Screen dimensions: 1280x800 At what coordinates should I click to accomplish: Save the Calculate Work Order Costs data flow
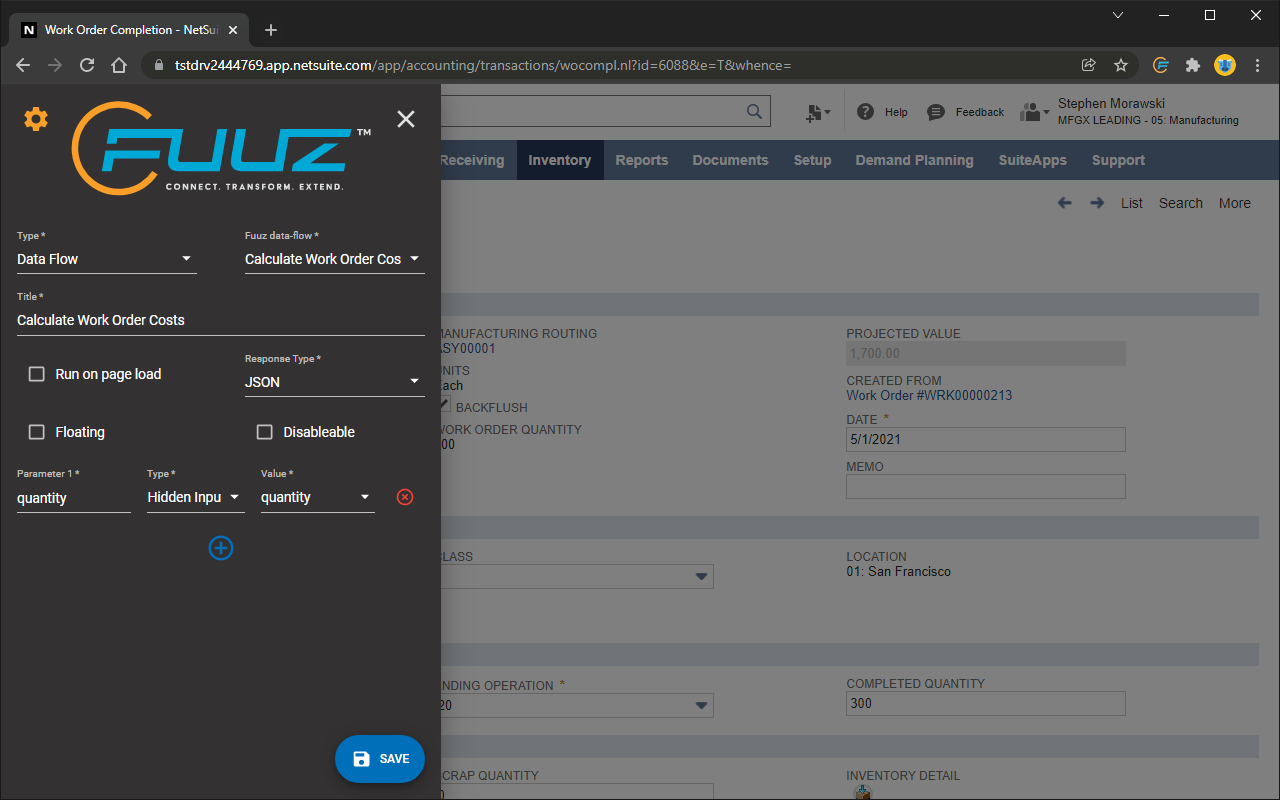pyautogui.click(x=380, y=758)
